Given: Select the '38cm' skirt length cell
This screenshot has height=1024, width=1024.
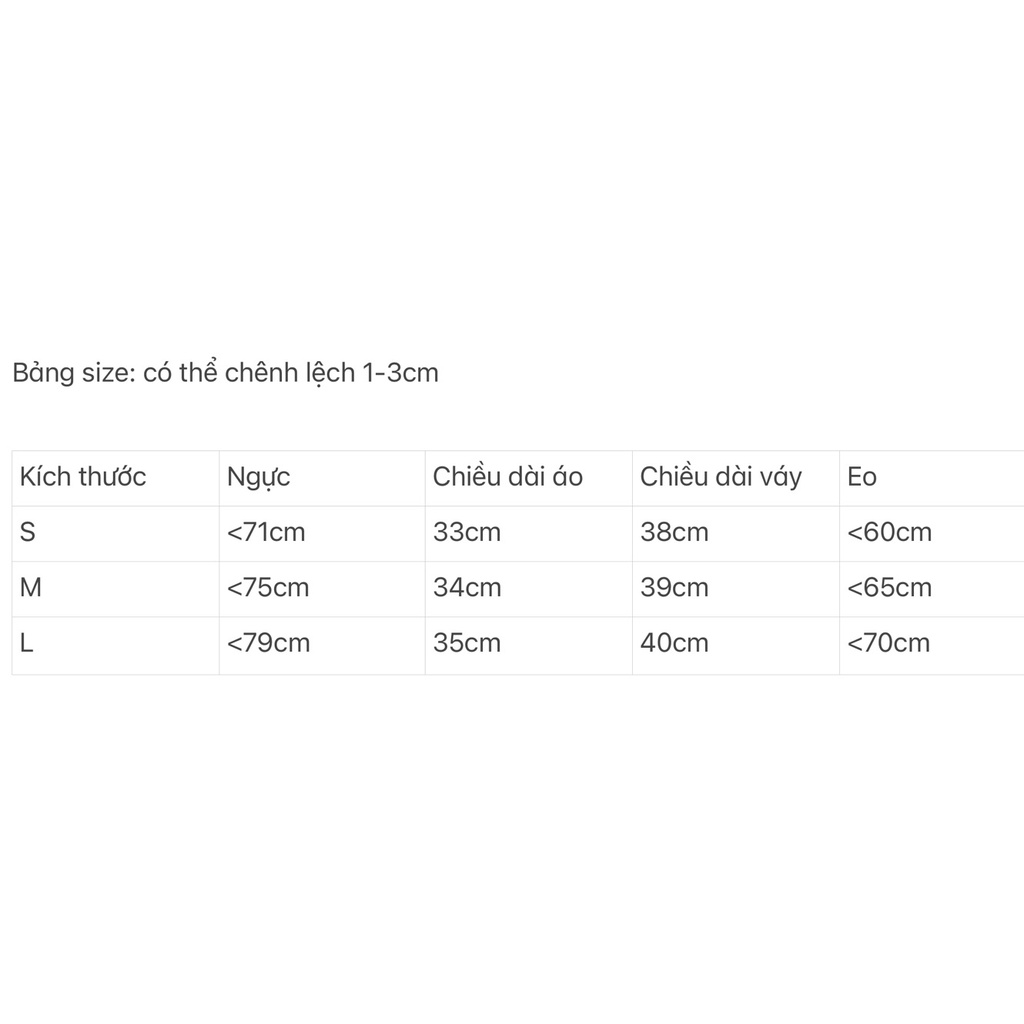Looking at the screenshot, I should [674, 532].
